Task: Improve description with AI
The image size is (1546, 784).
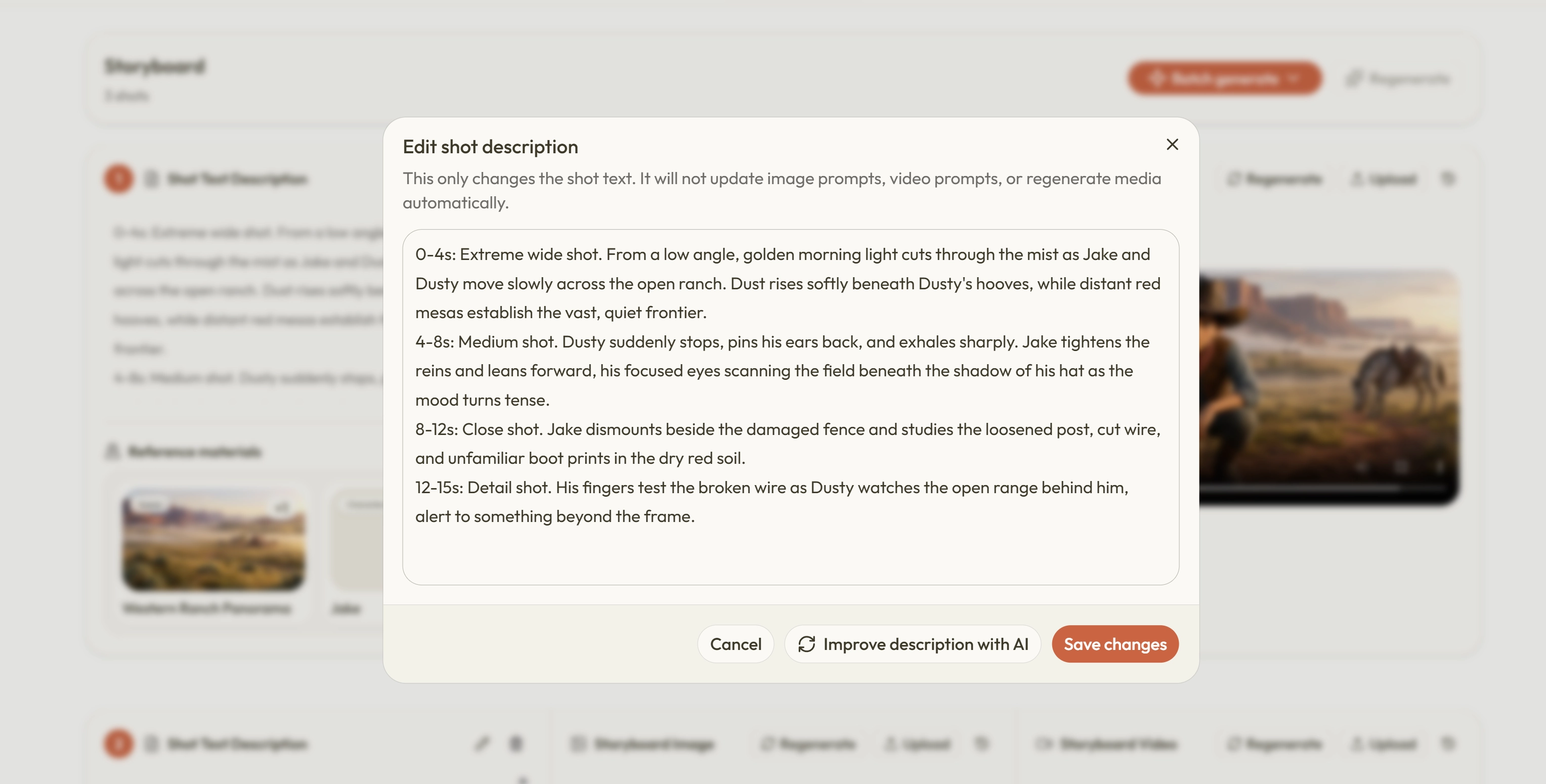Action: [x=912, y=644]
